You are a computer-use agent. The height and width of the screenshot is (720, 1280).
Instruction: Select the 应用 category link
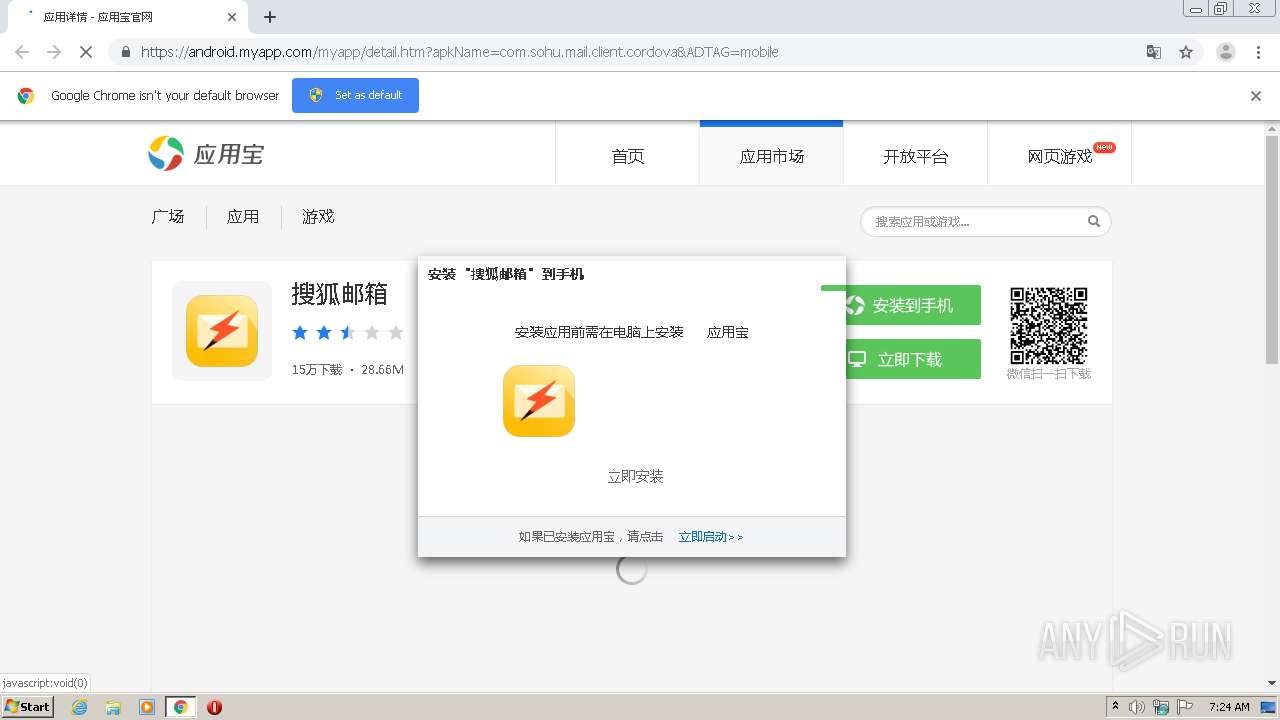click(x=243, y=216)
